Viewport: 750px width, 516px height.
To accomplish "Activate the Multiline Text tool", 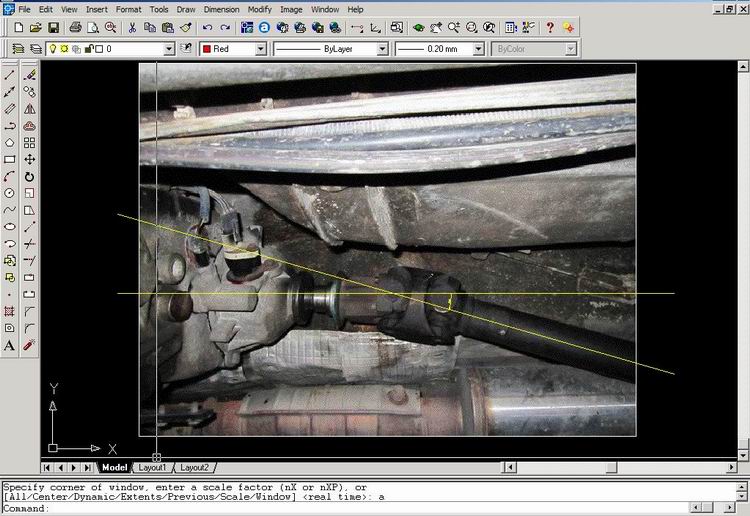I will [10, 345].
